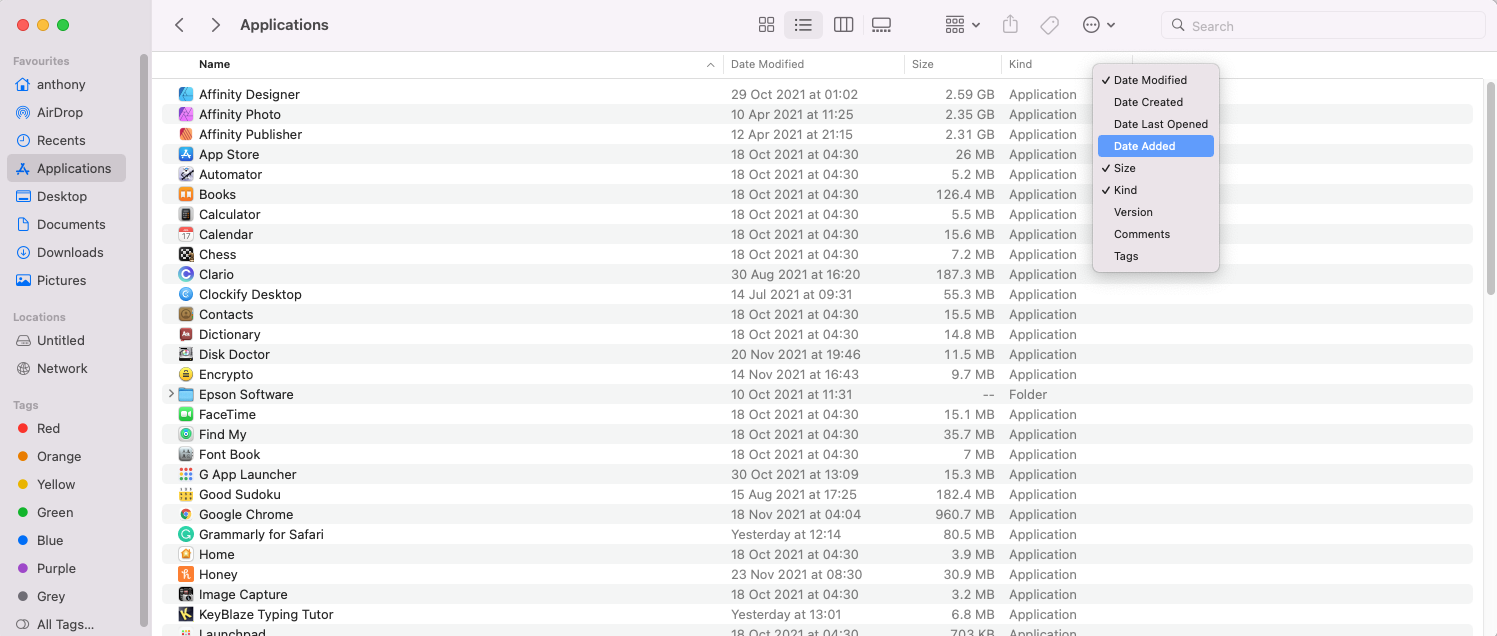Click the Affinity Photo app icon
Screen dimensions: 1497x636
pos(186,114)
